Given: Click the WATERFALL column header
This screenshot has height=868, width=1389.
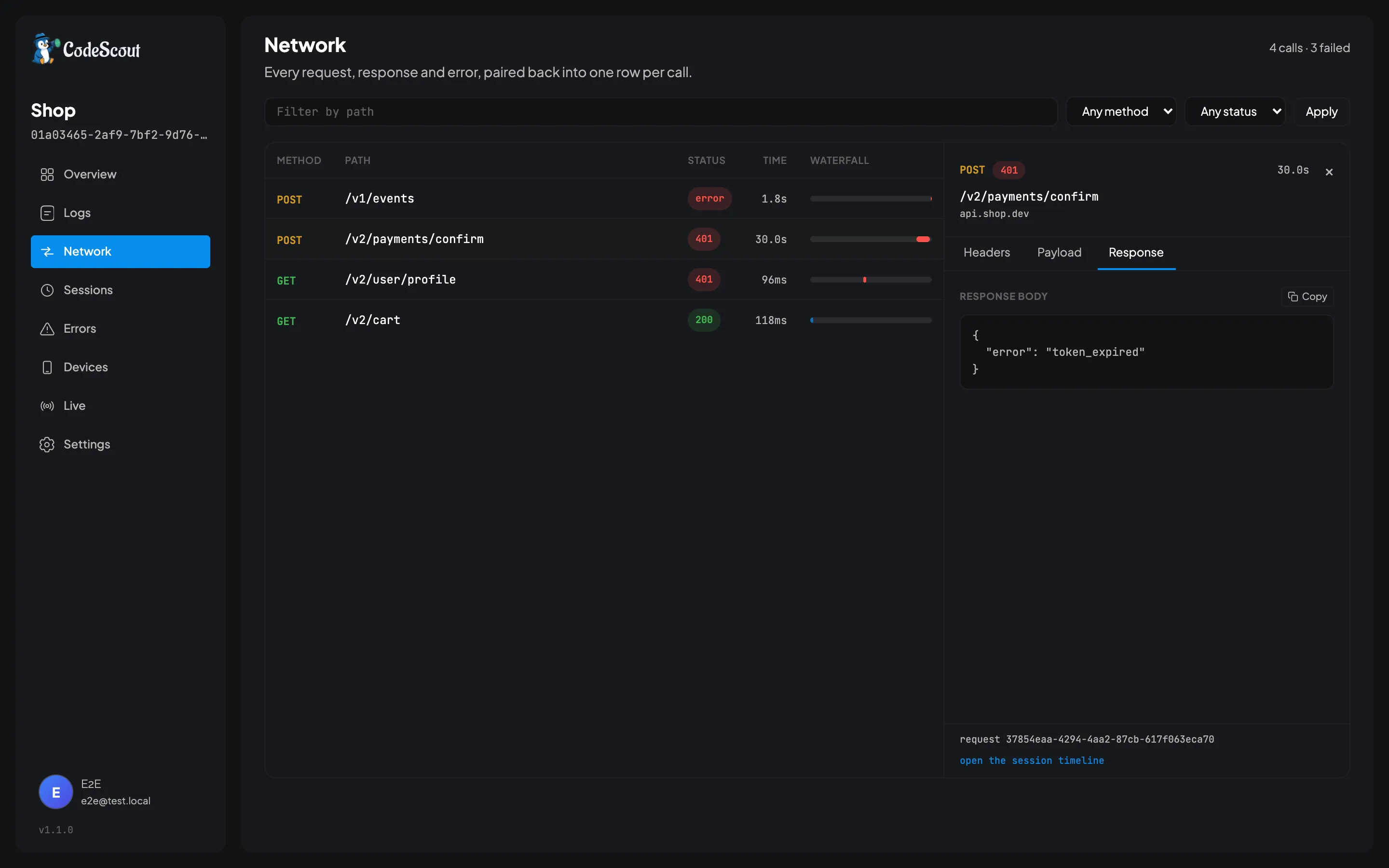Looking at the screenshot, I should coord(839,161).
